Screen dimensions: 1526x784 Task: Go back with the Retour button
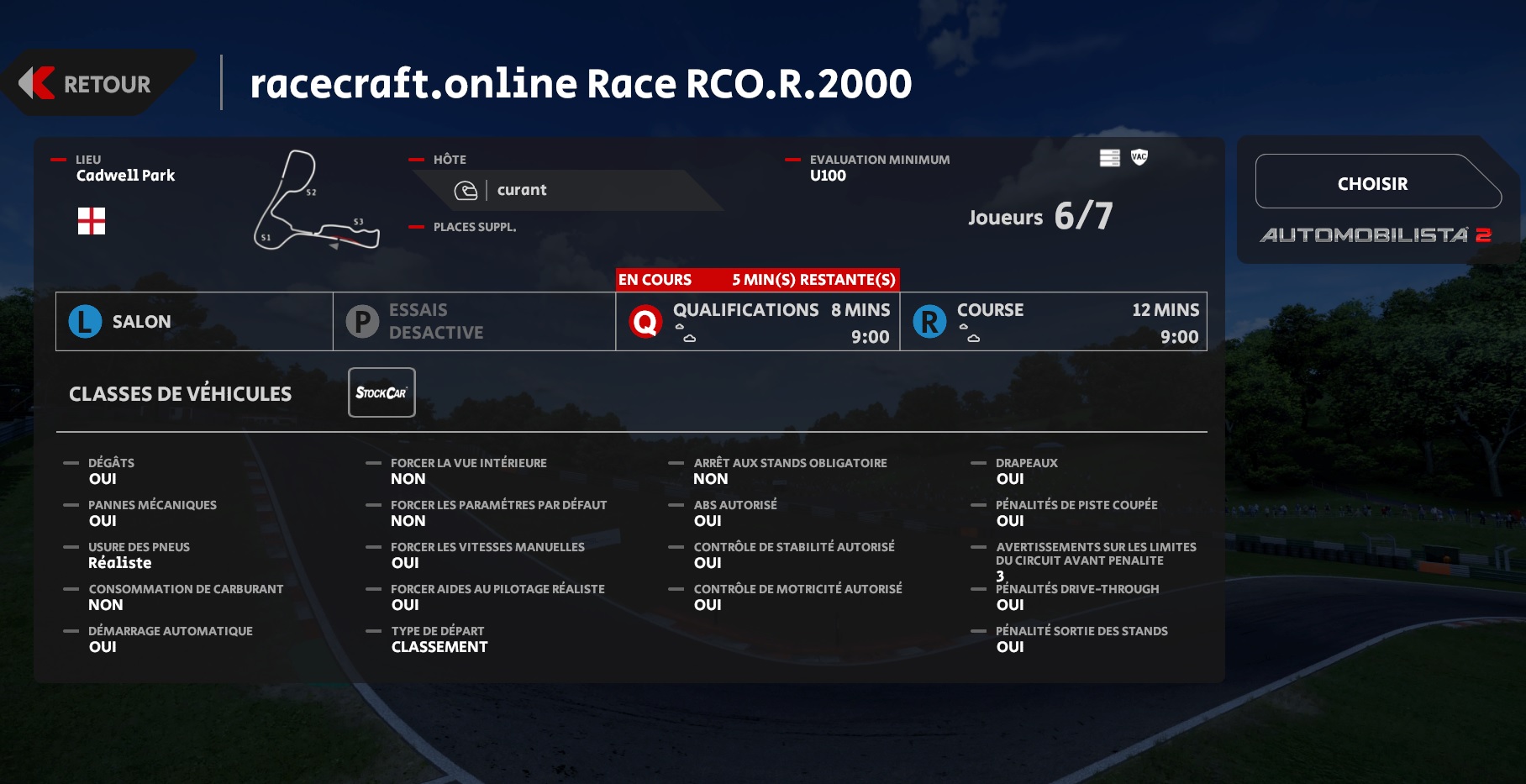[x=92, y=84]
